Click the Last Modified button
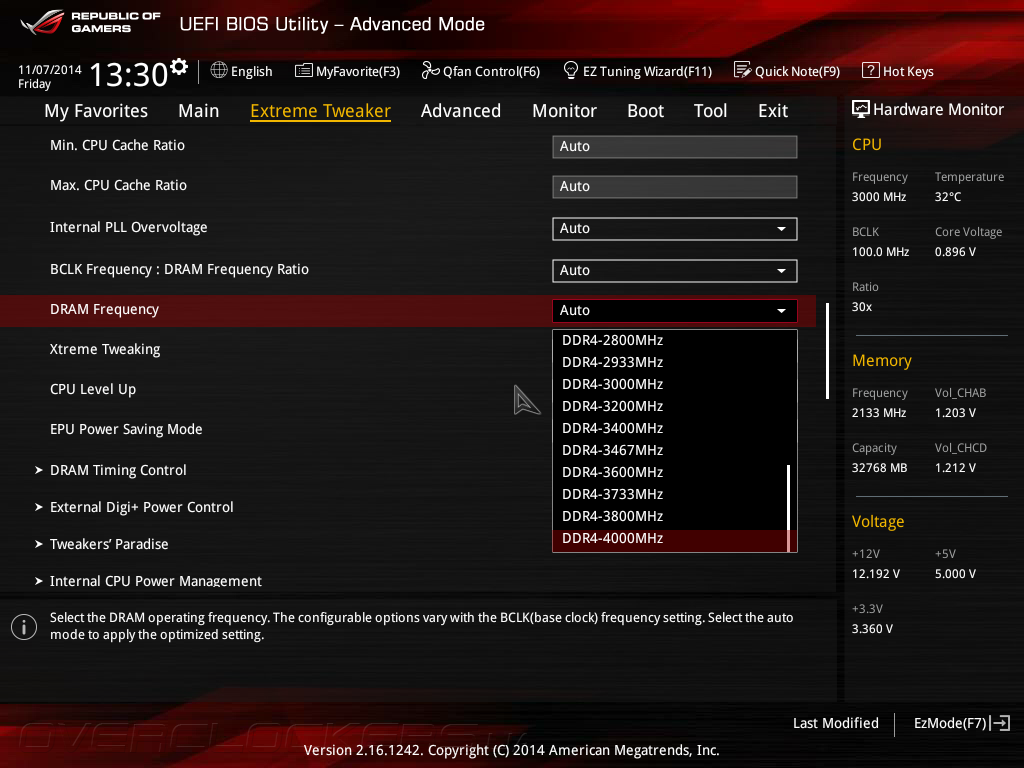This screenshot has width=1024, height=768. 835,723
